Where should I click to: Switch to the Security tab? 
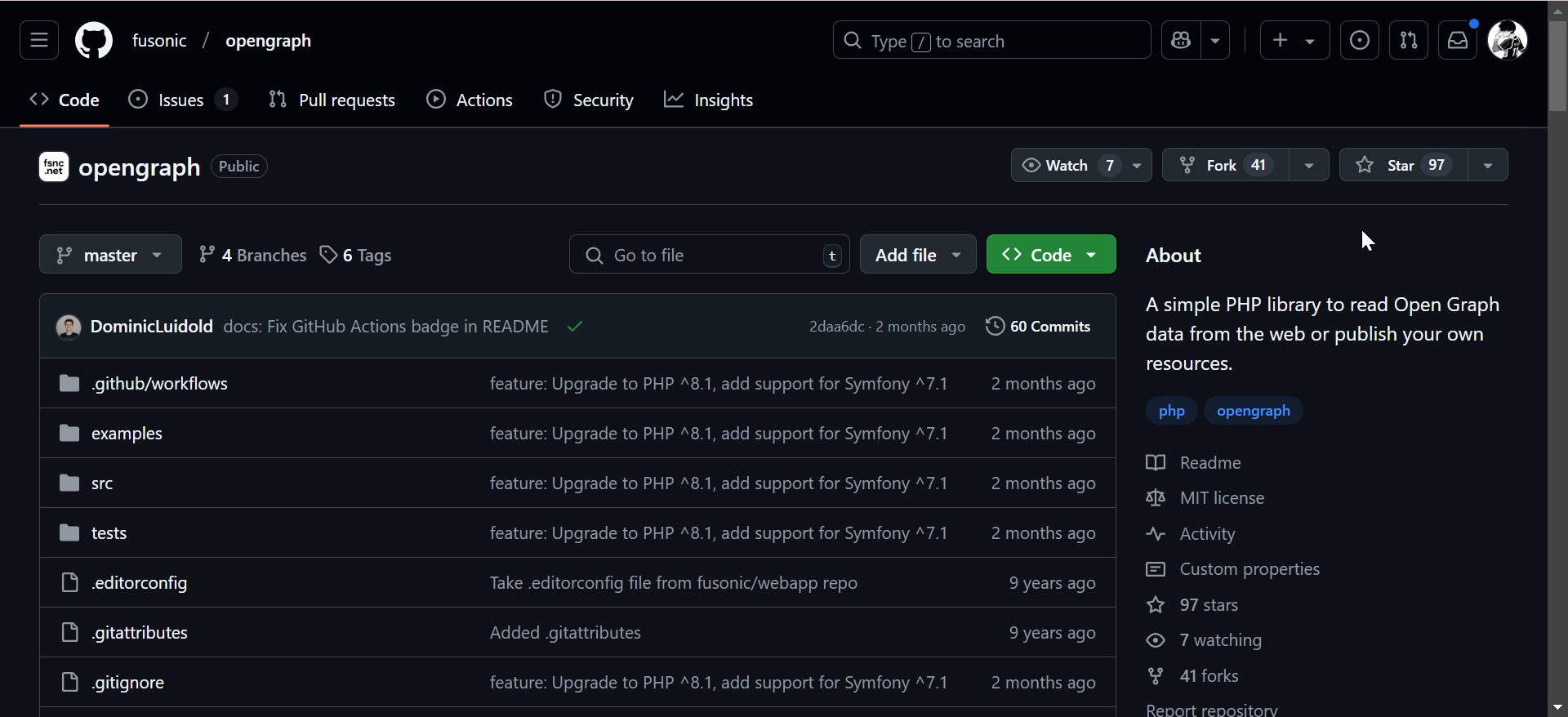coord(589,100)
